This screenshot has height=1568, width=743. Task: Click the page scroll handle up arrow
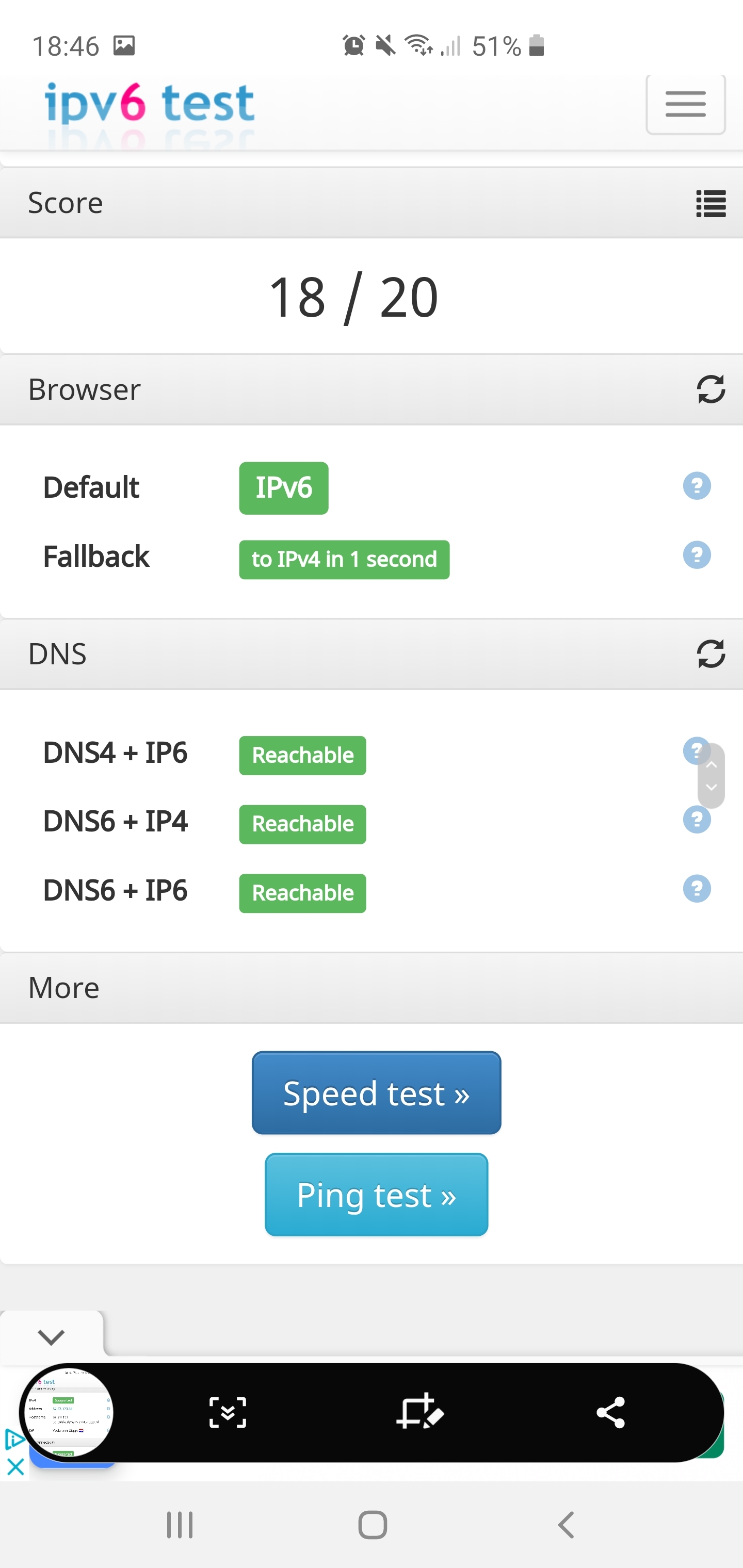(712, 764)
